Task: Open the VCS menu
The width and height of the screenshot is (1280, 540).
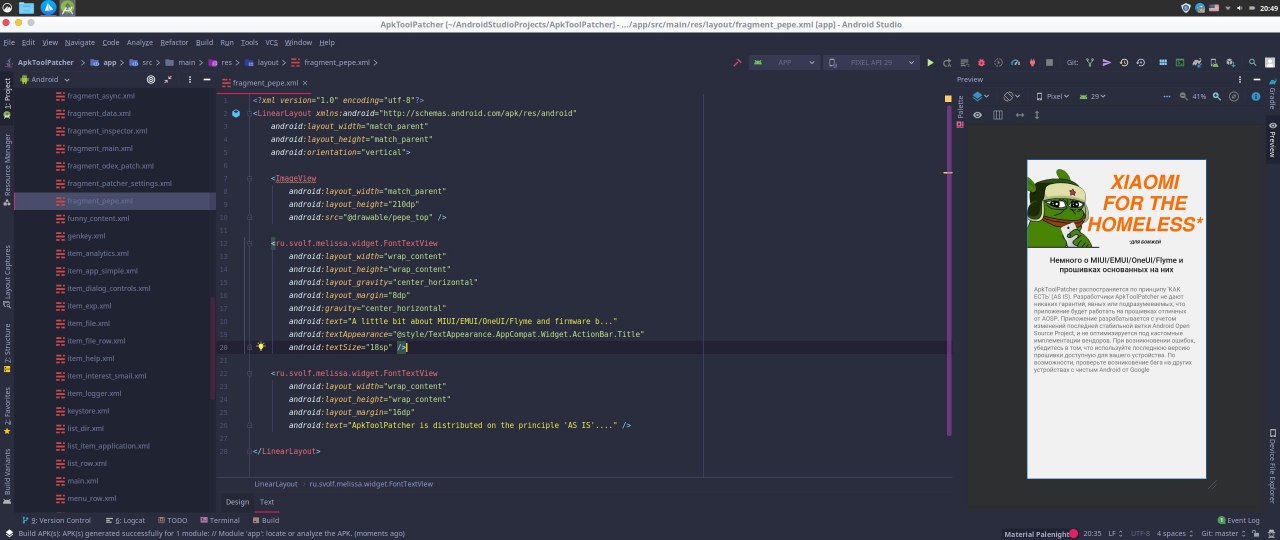Action: 271,43
